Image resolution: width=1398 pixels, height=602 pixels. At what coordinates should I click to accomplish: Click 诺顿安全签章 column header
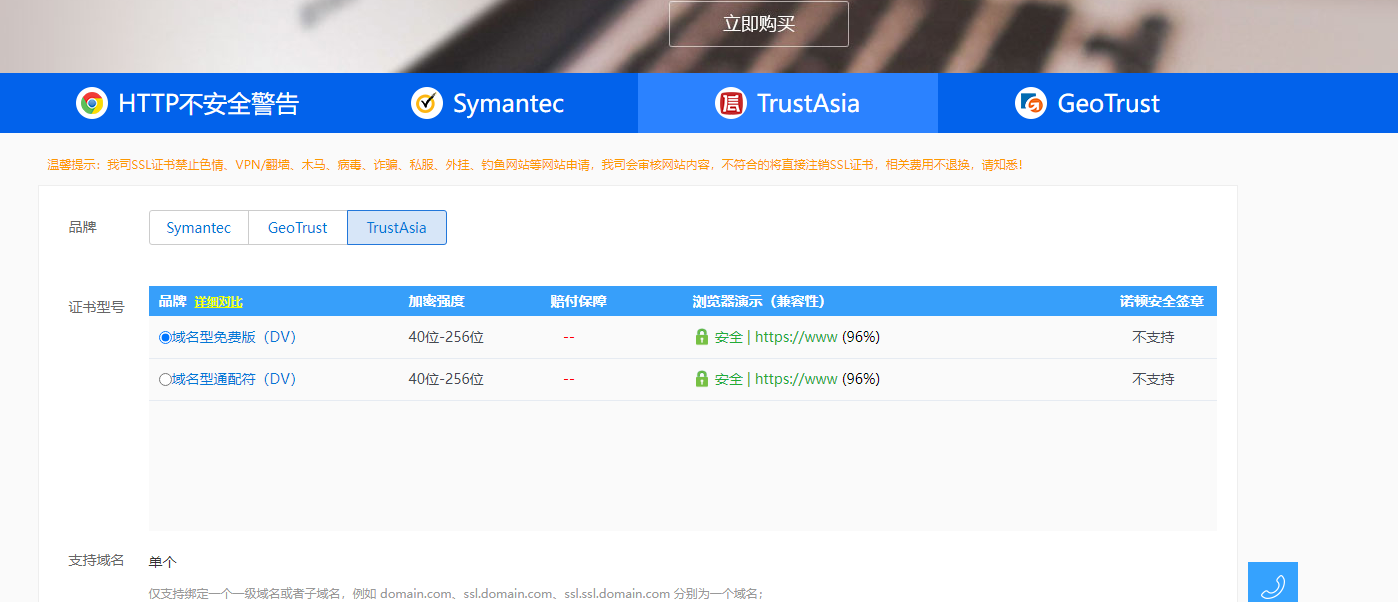1162,301
